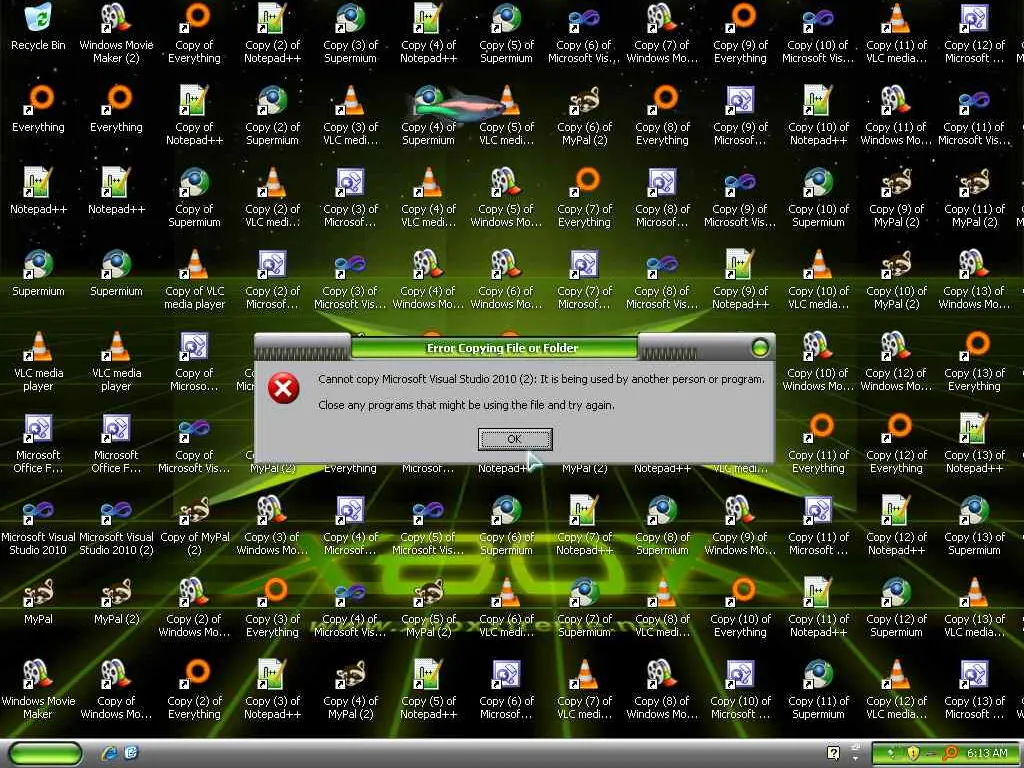The width and height of the screenshot is (1024, 768).
Task: Select Copy (11) of Everything icon
Action: tap(818, 444)
